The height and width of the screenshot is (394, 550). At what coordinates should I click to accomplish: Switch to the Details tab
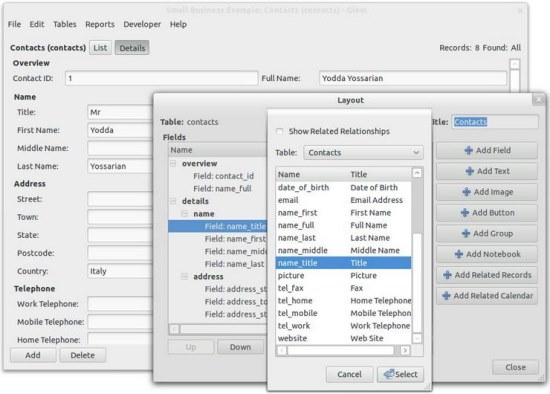[x=132, y=48]
